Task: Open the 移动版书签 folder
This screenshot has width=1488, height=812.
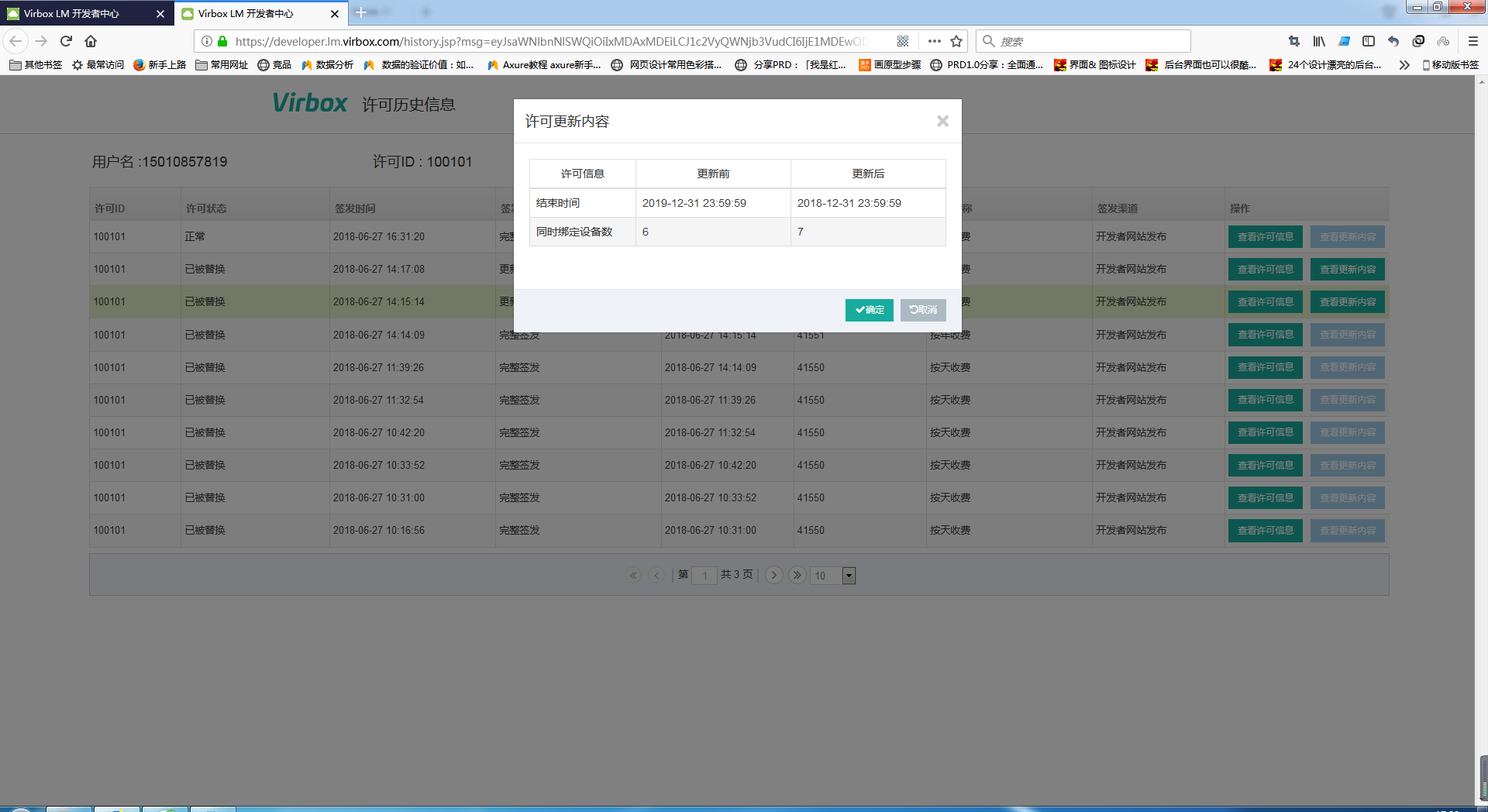Action: pyautogui.click(x=1451, y=65)
